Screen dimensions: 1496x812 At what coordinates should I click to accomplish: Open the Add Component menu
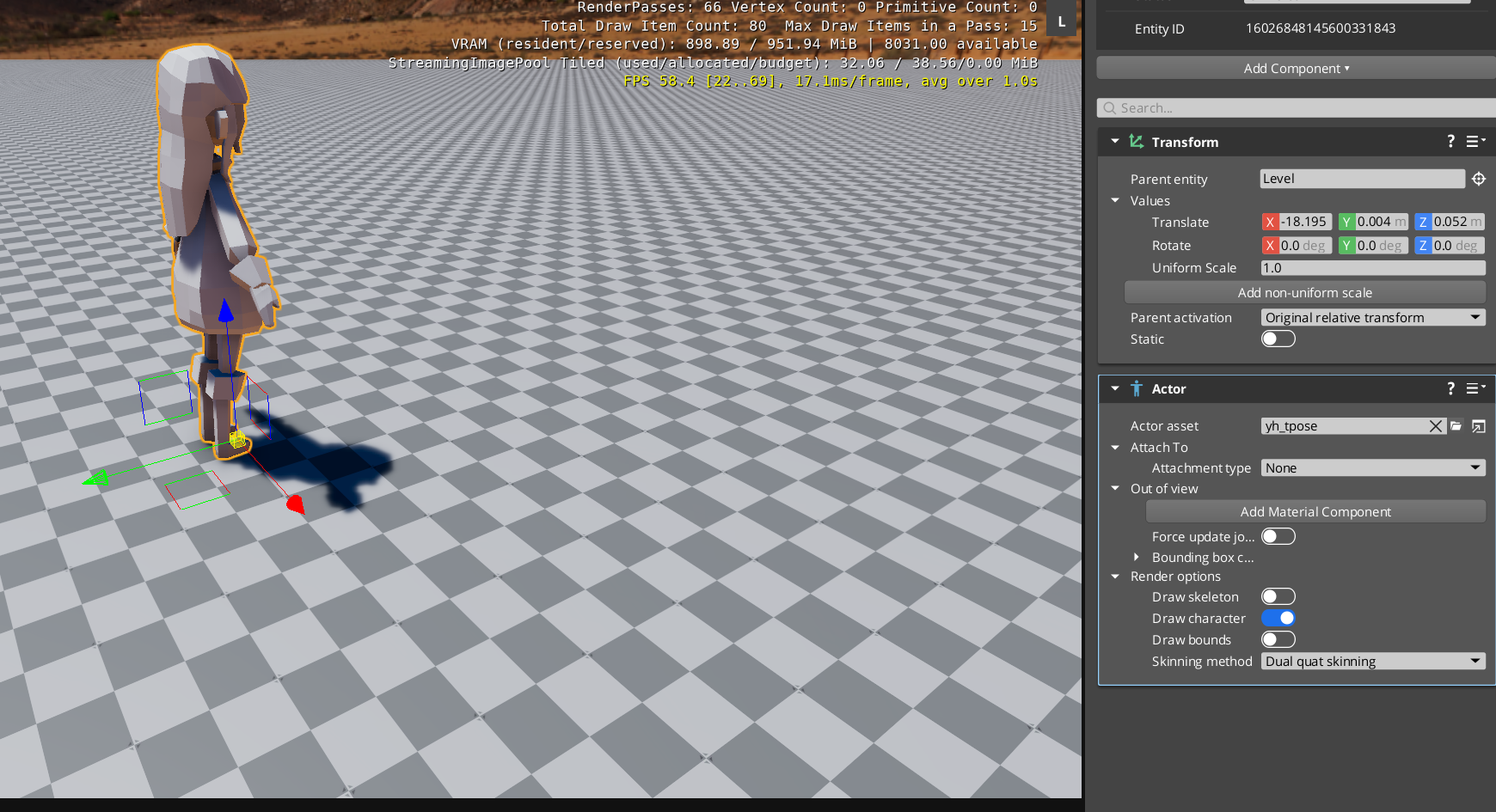(1296, 68)
